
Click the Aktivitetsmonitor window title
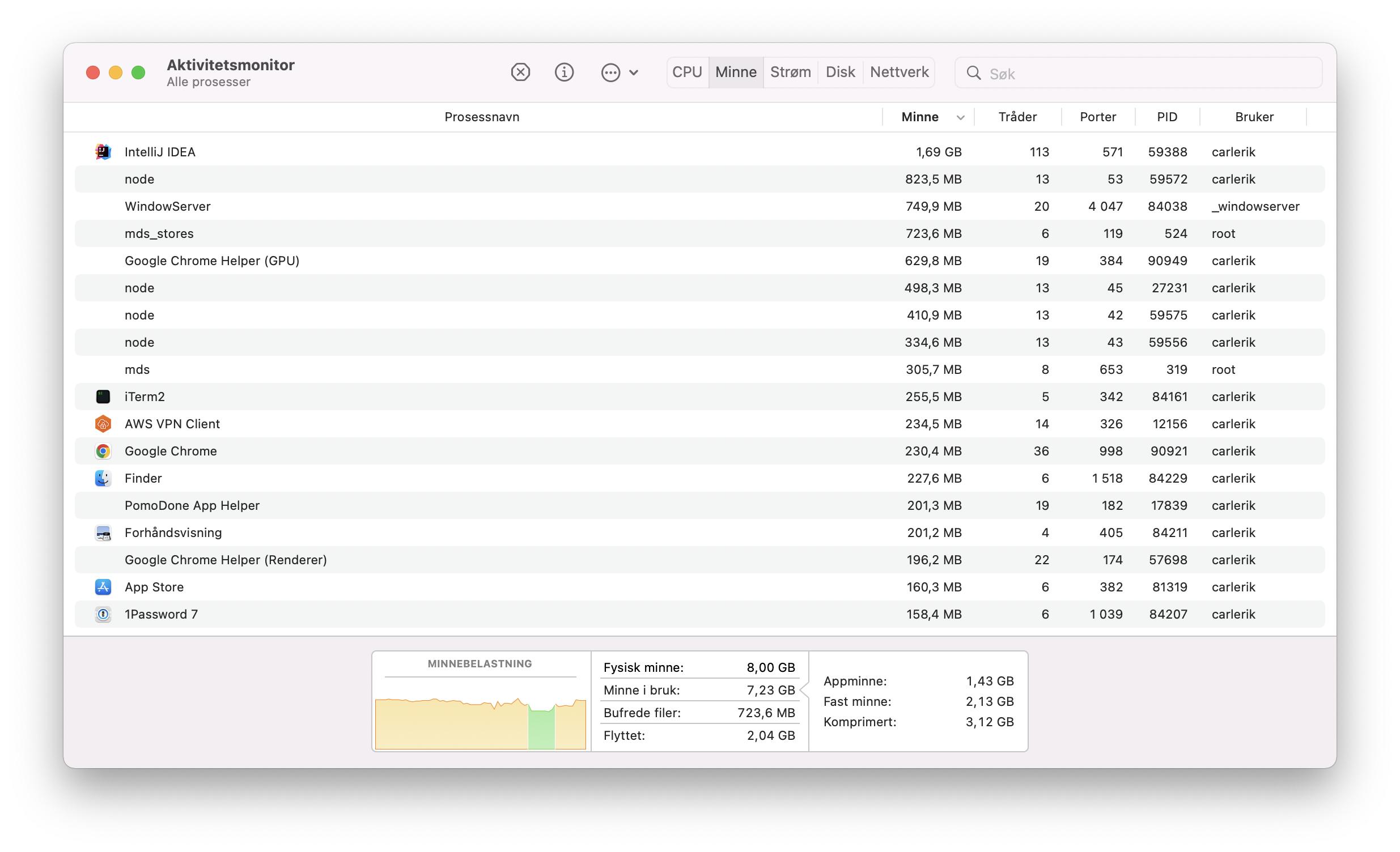pyautogui.click(x=230, y=65)
